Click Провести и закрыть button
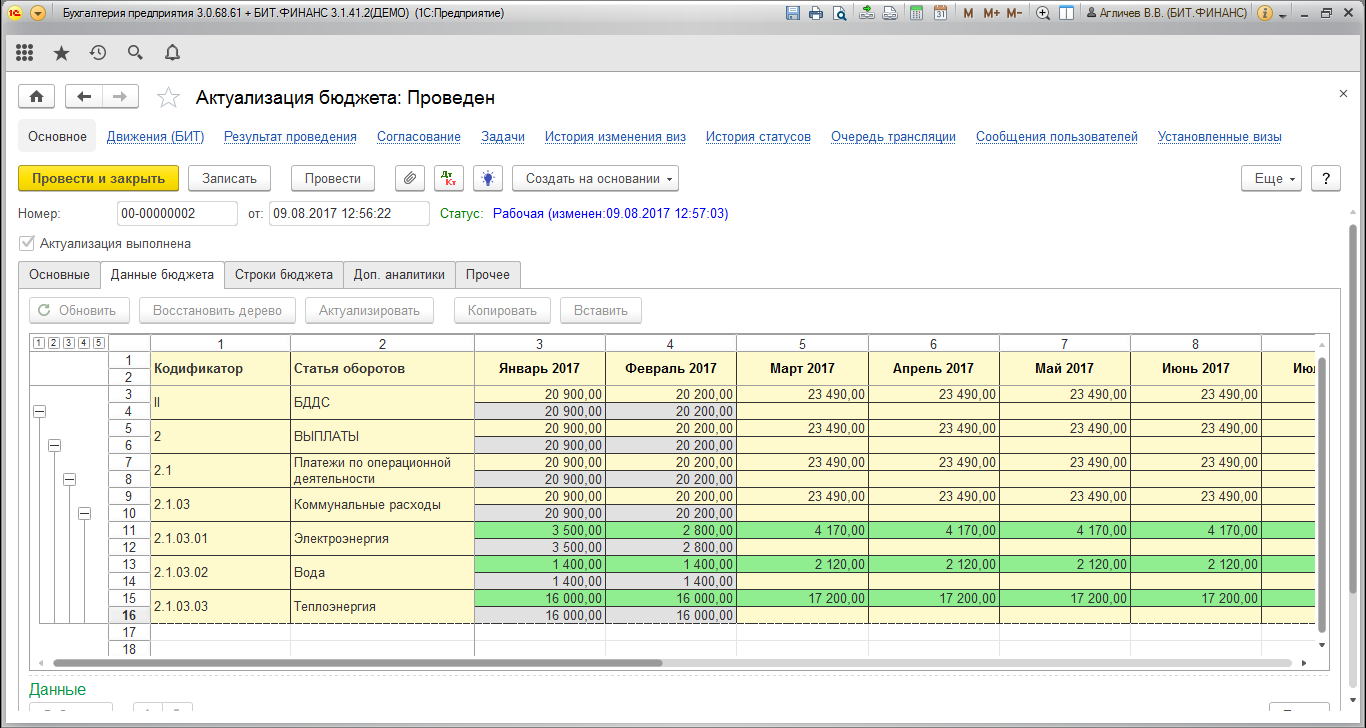Image resolution: width=1366 pixels, height=728 pixels. (x=98, y=178)
